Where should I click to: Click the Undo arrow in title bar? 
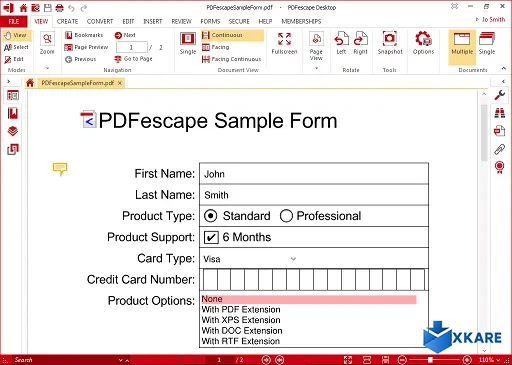71,7
